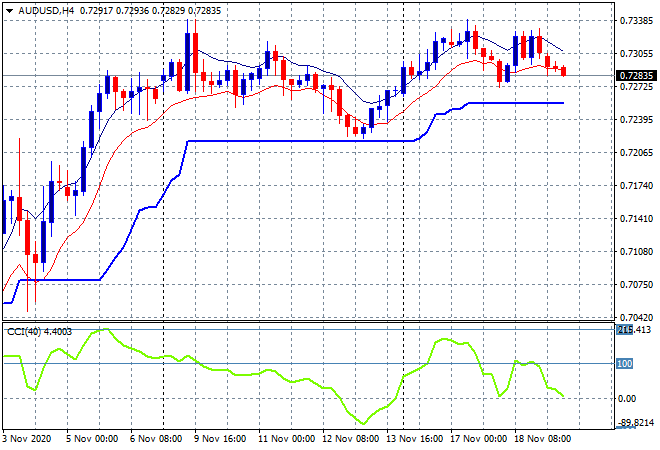Click the 0.00 level on the CCI scale
The height and width of the screenshot is (450, 660).
point(627,398)
